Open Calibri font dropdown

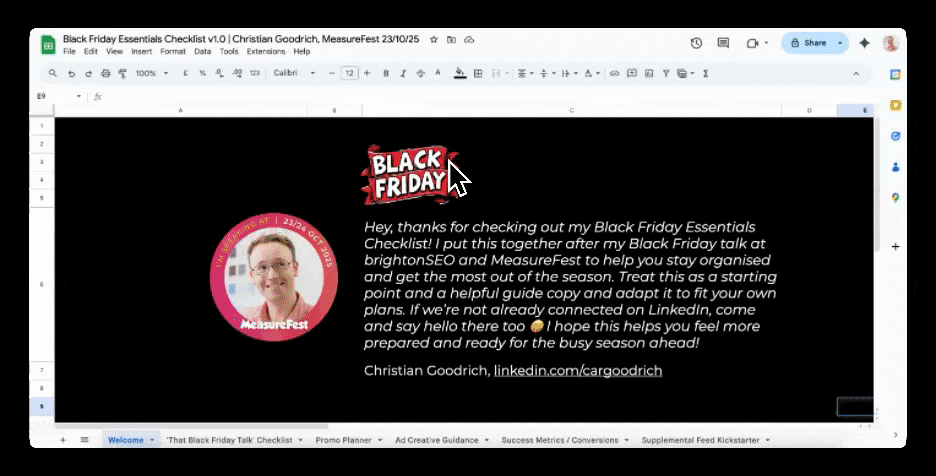coord(294,73)
